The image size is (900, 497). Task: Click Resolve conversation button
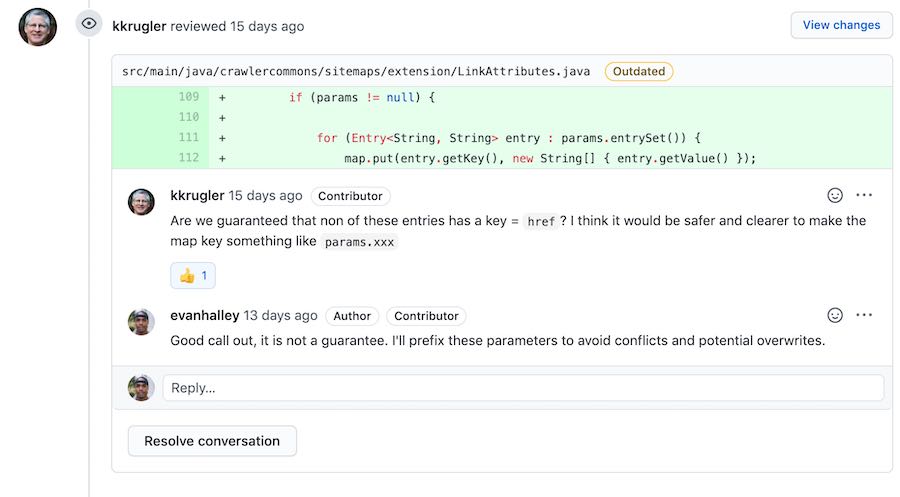212,441
